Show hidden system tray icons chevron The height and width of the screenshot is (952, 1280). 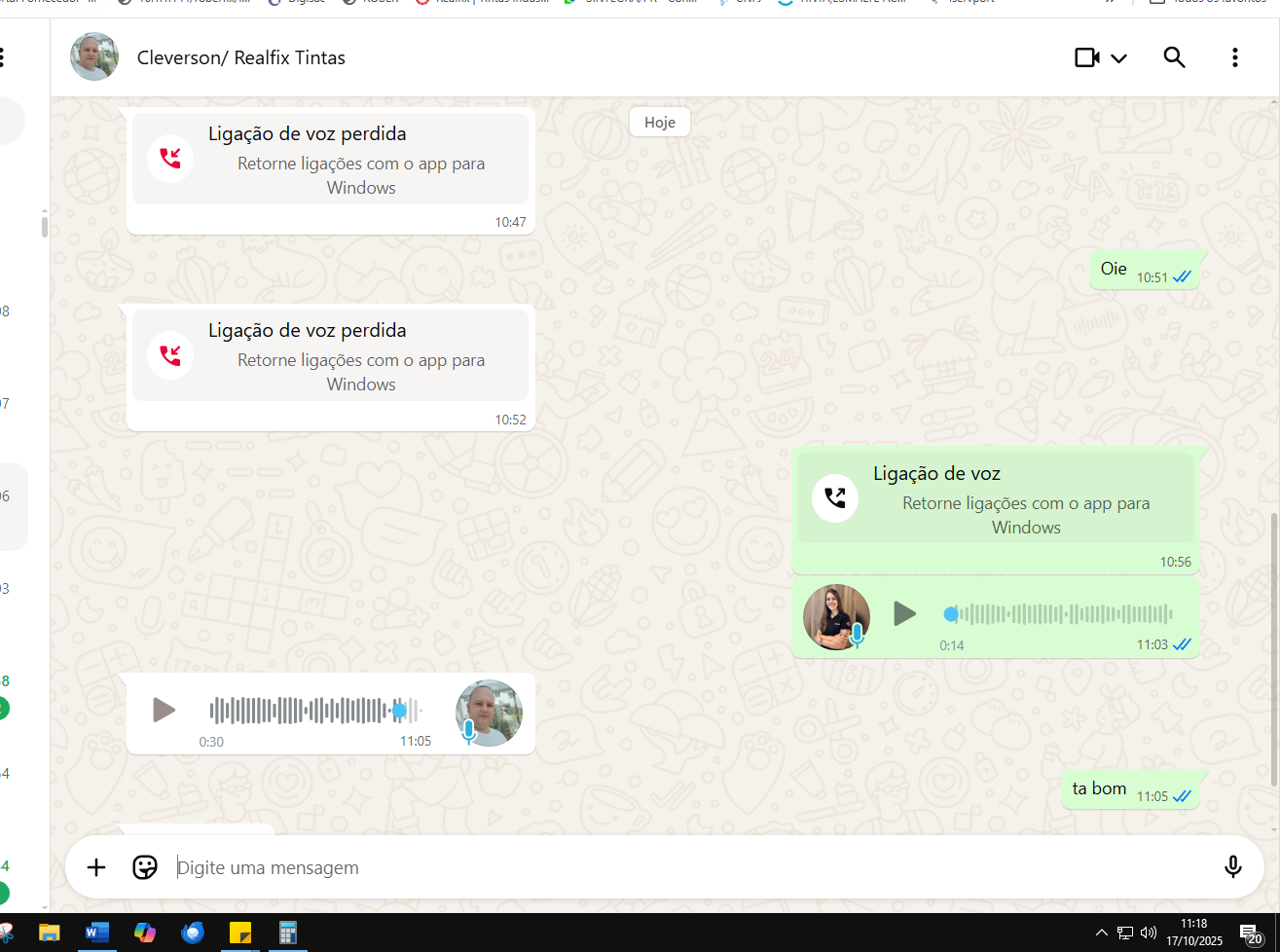pyautogui.click(x=1101, y=933)
